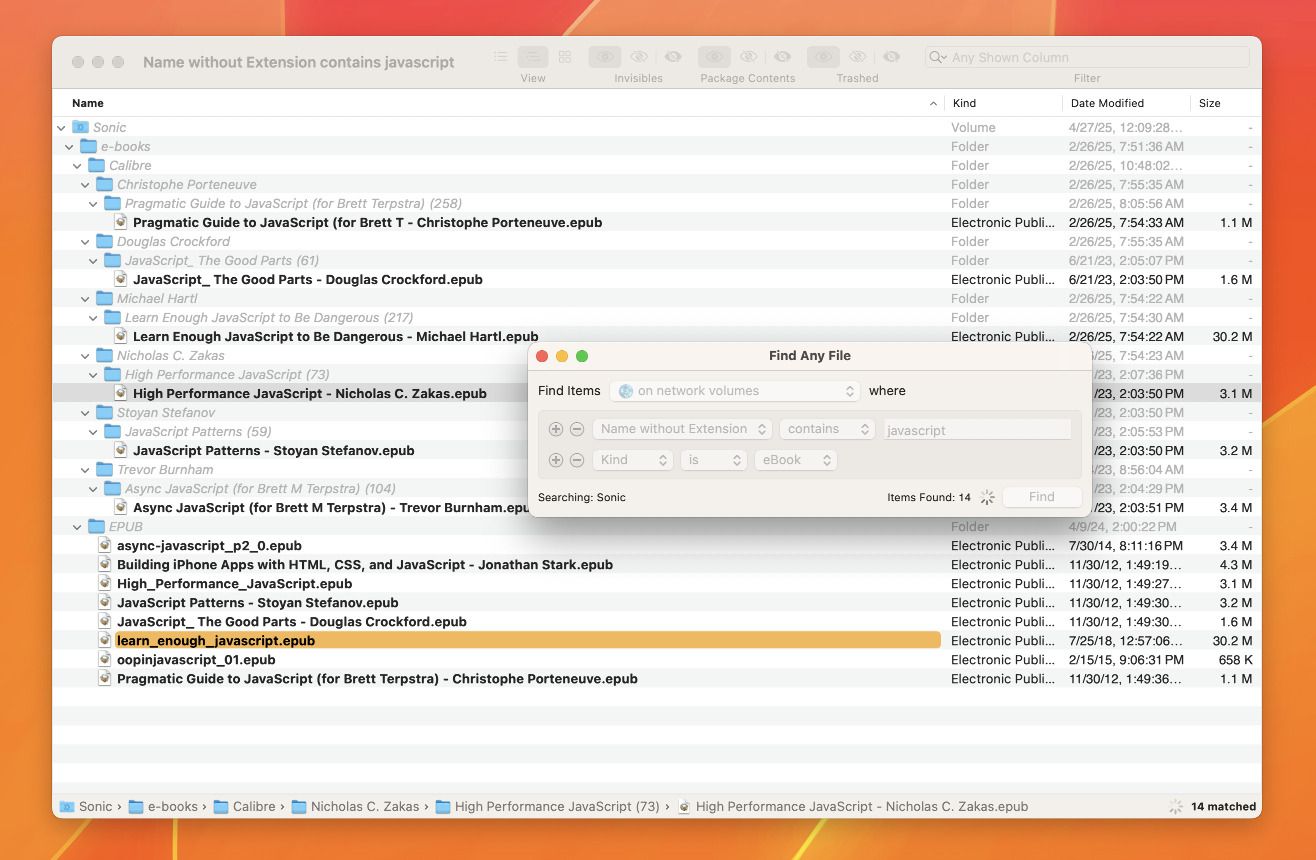Toggle Package Contents visibility off
Screen dimensions: 1316x860
click(748, 57)
